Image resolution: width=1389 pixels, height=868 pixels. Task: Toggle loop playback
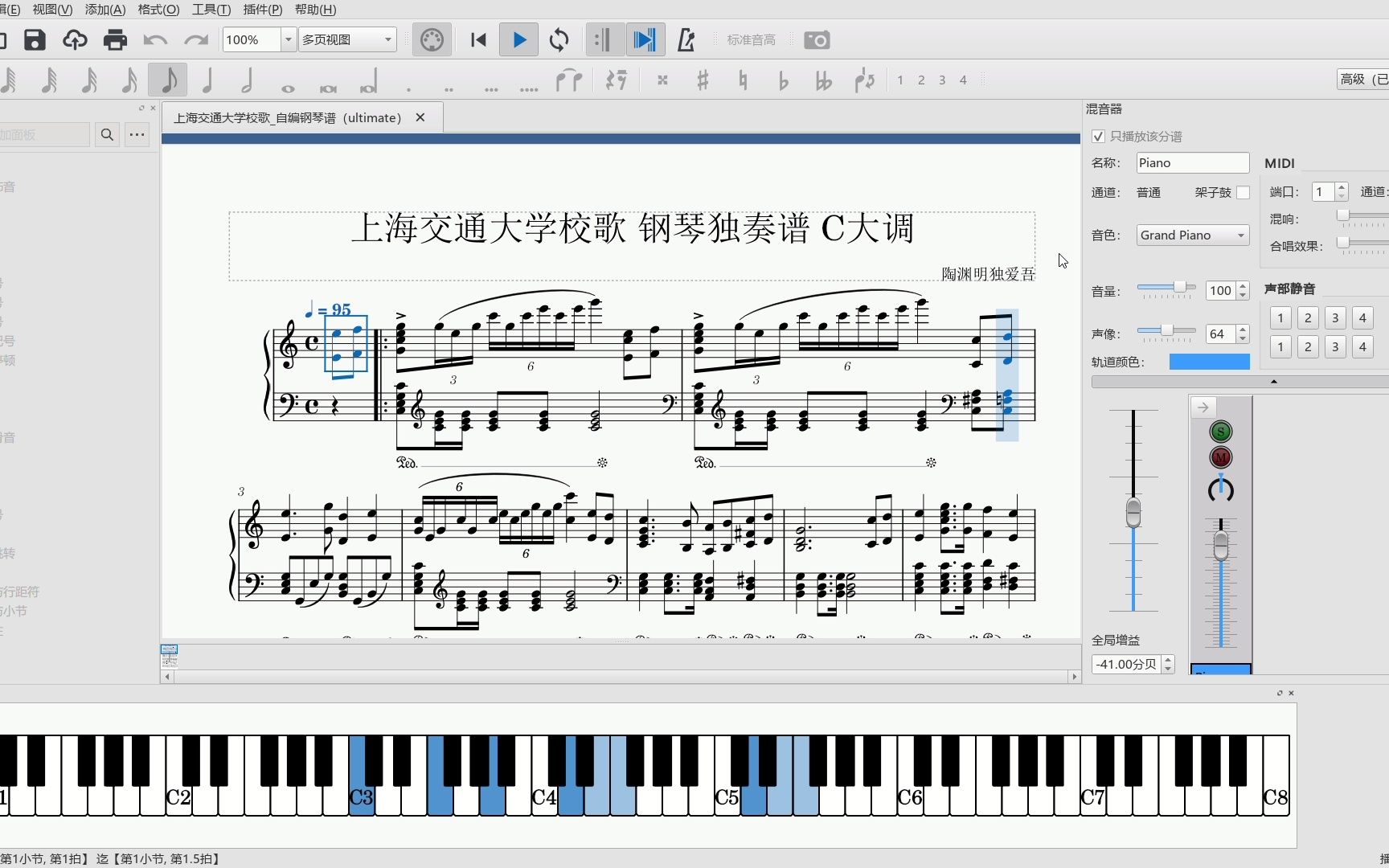(559, 39)
